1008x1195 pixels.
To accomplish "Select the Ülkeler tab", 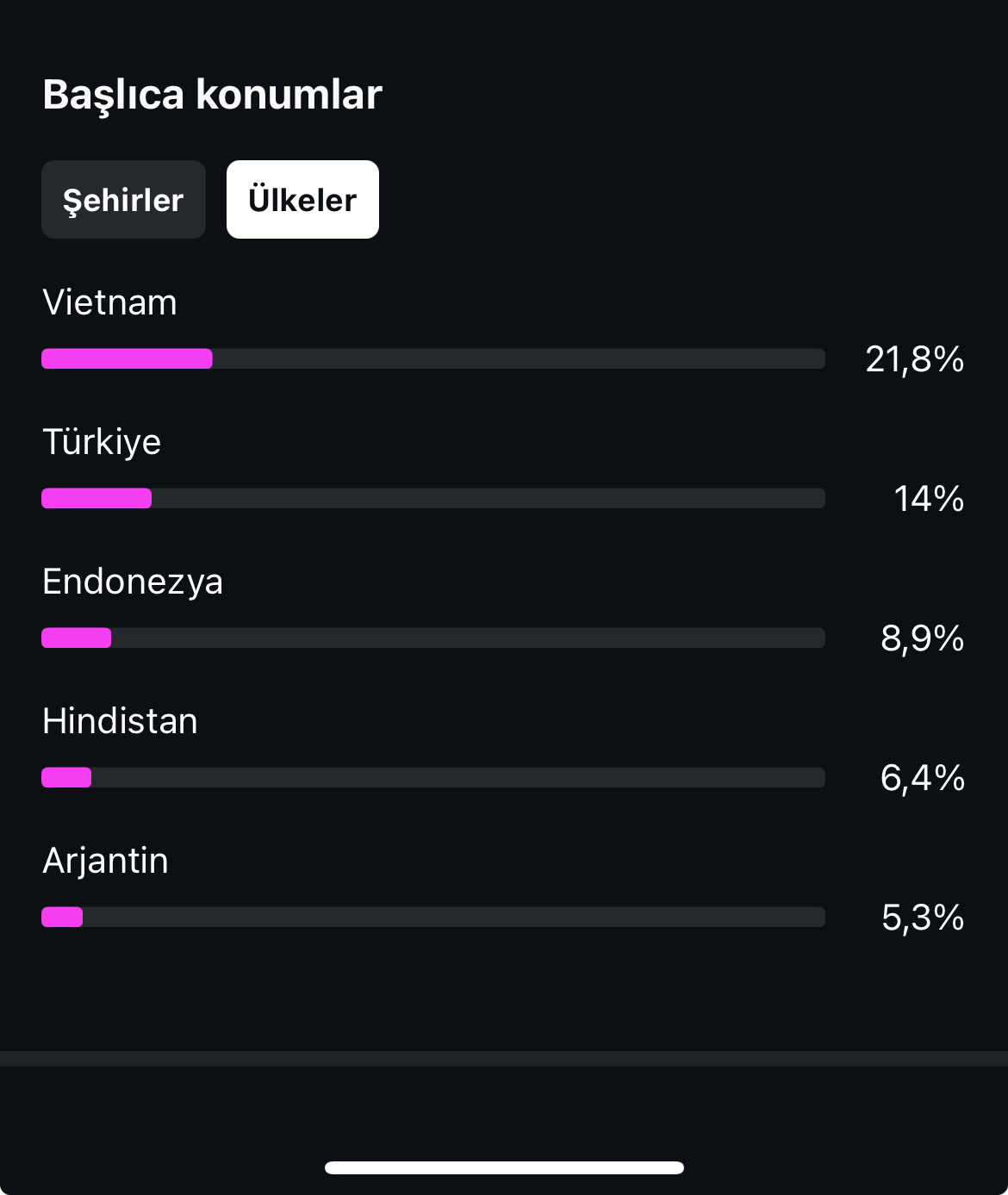I will [x=302, y=199].
